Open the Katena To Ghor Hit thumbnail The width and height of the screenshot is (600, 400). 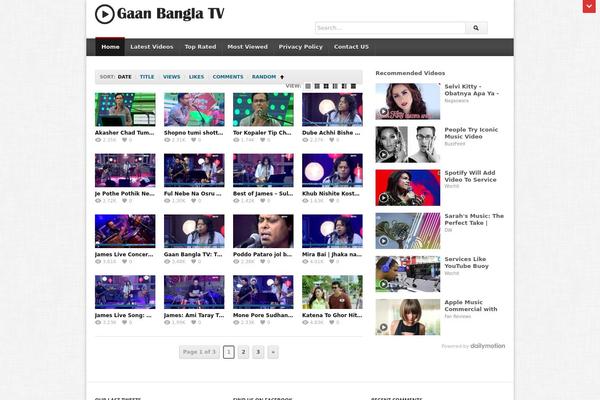pyautogui.click(x=332, y=292)
